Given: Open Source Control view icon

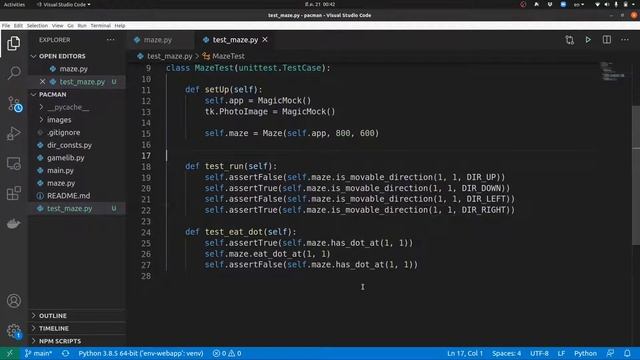Looking at the screenshot, I should pyautogui.click(x=14, y=104).
